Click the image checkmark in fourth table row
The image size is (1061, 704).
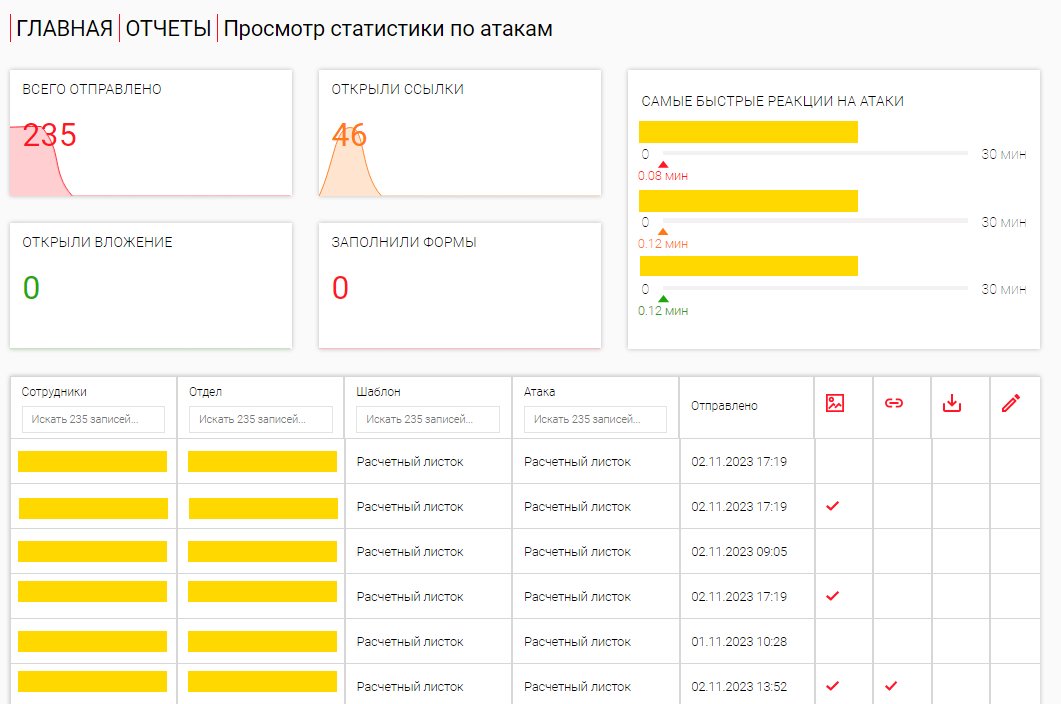tap(833, 596)
